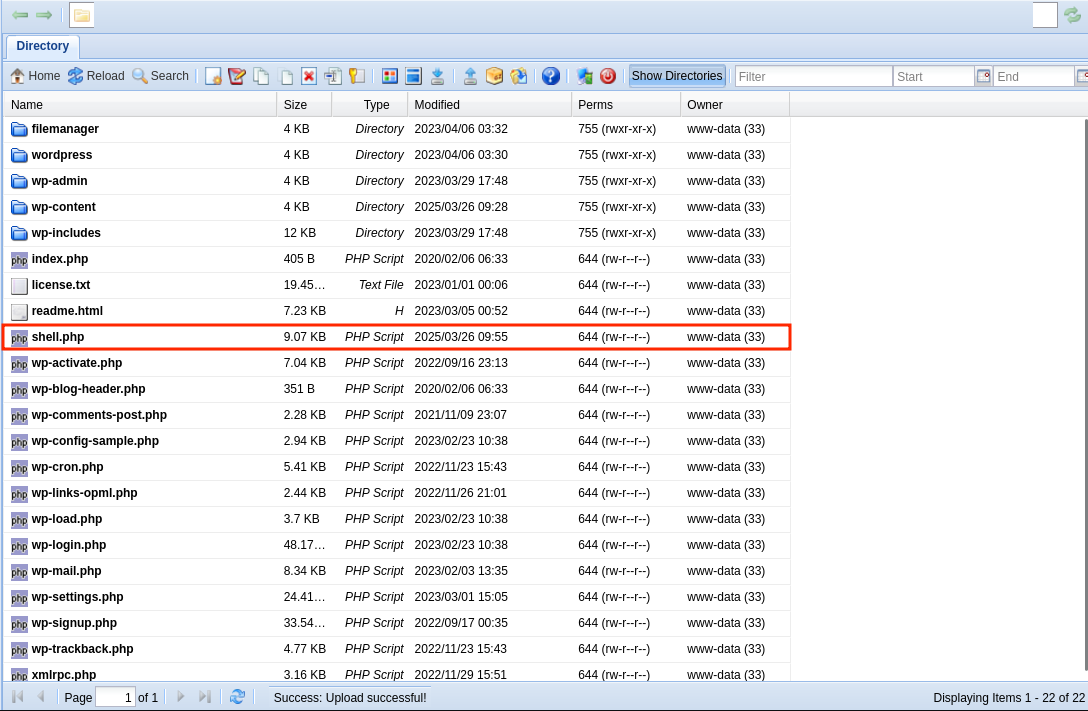Sort by the Name column header
The width and height of the screenshot is (1088, 711).
point(140,105)
